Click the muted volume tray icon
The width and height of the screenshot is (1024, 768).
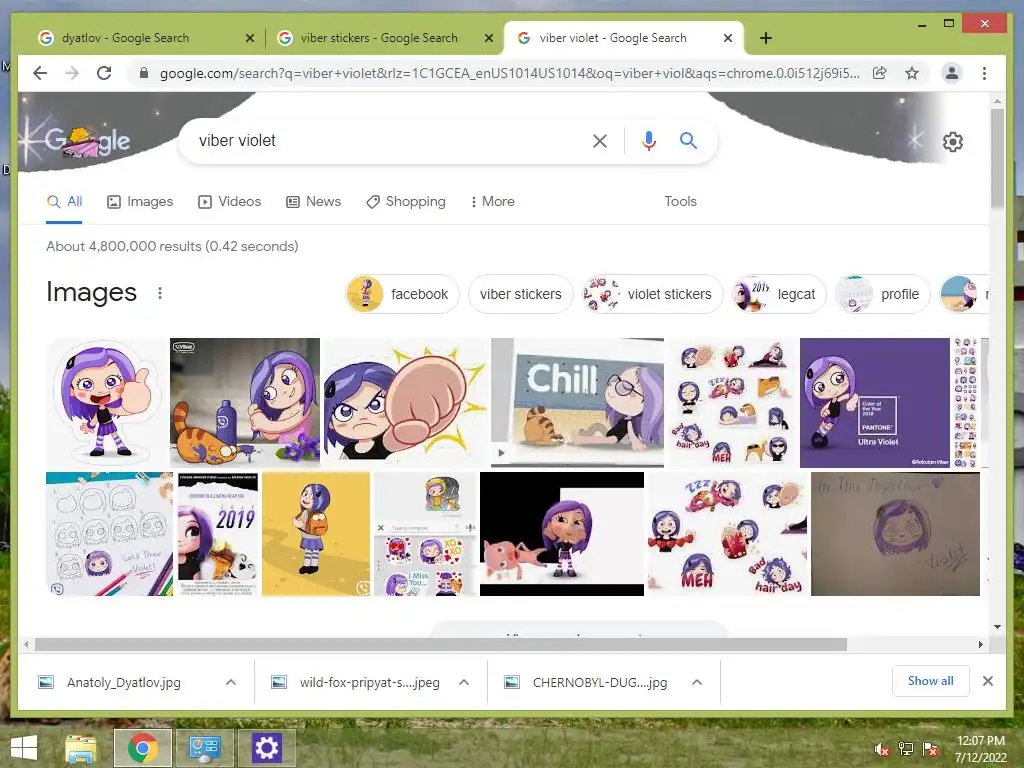882,749
